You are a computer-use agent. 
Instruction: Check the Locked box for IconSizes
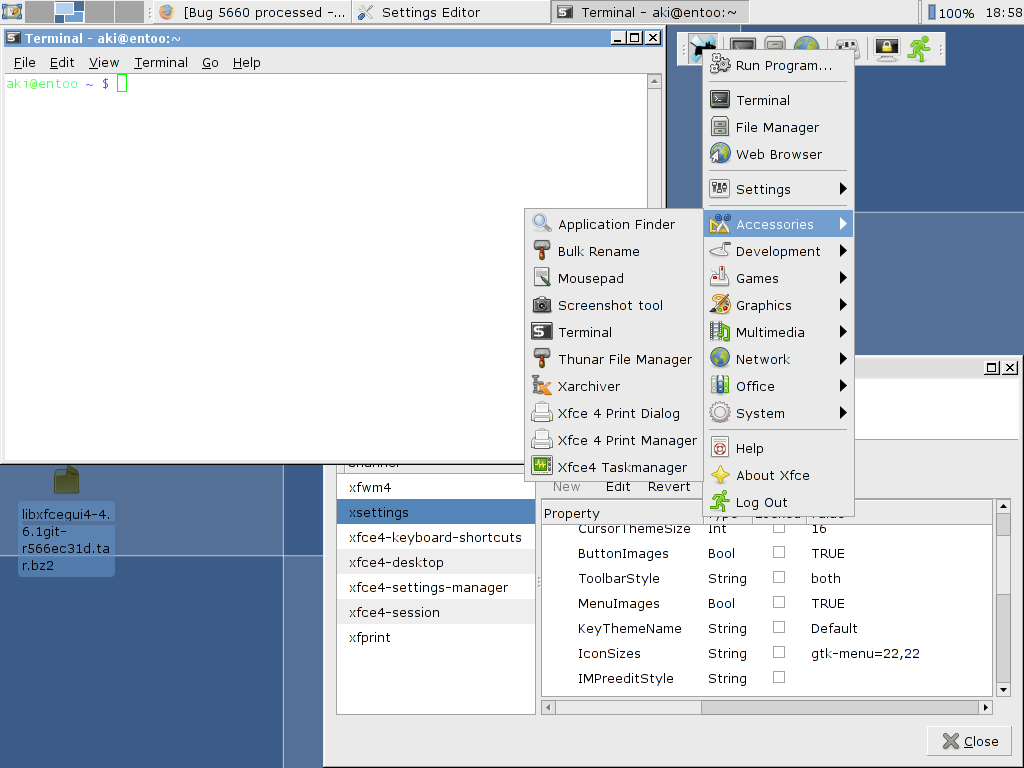[779, 652]
